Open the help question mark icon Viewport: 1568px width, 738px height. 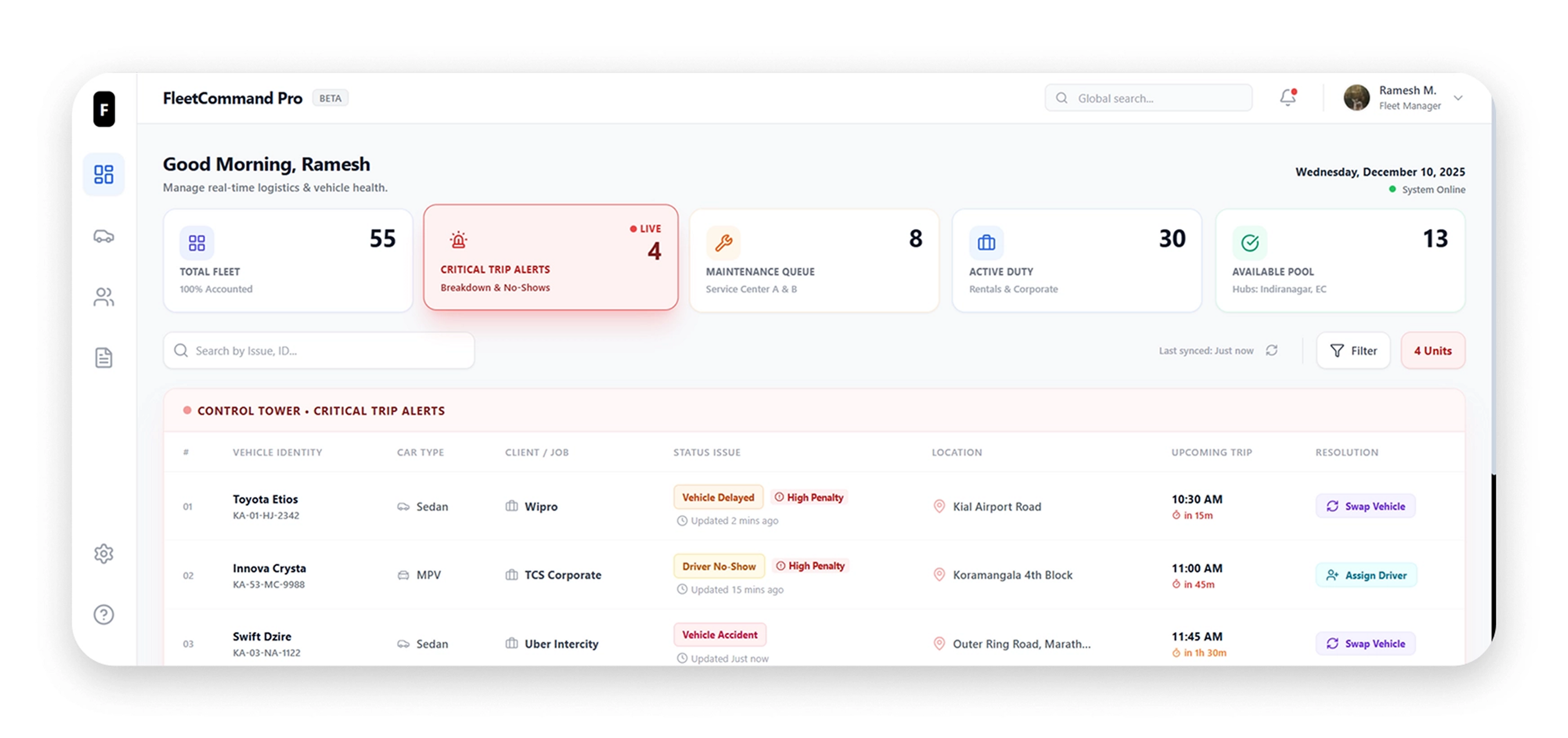coord(103,614)
